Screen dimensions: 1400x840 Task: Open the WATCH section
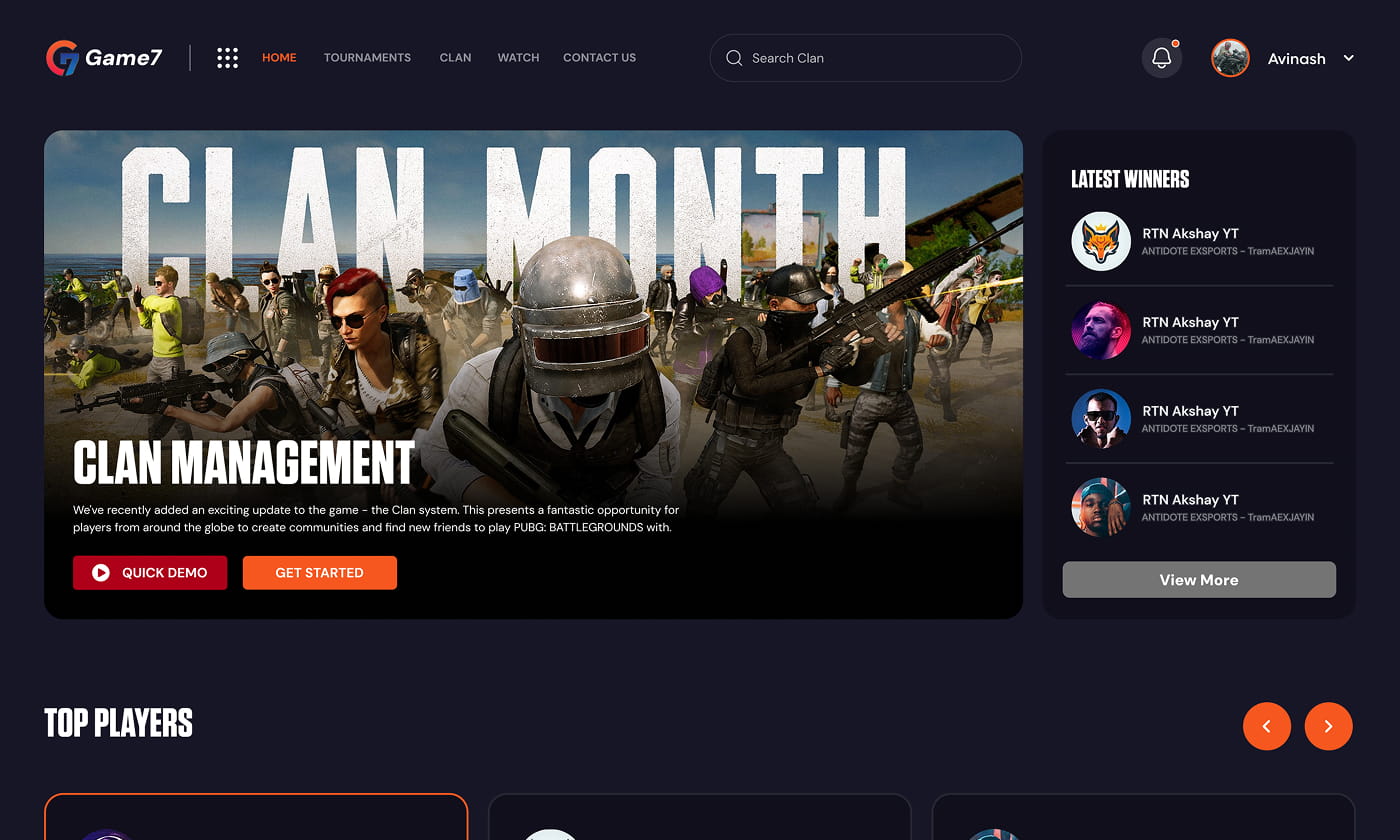coord(518,58)
